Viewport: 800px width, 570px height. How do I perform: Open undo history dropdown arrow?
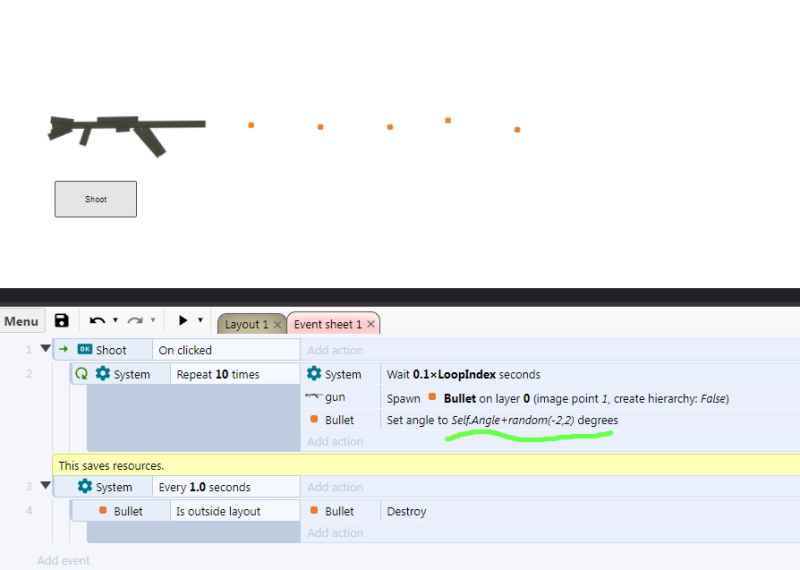pos(115,320)
